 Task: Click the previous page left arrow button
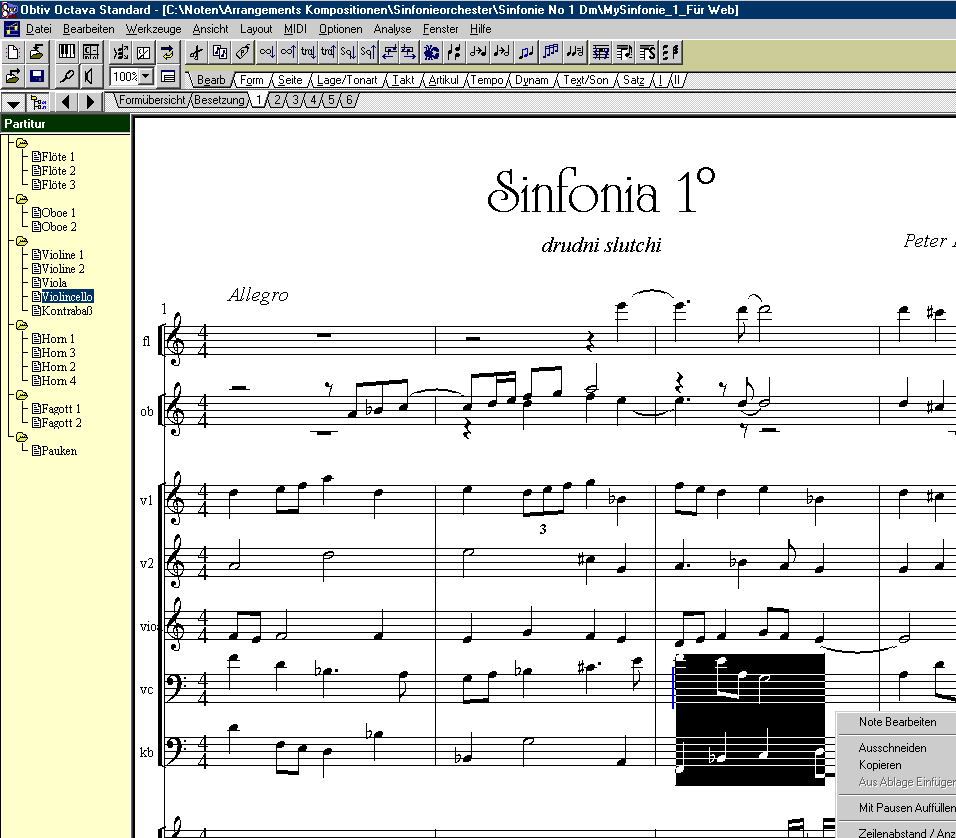click(x=66, y=101)
